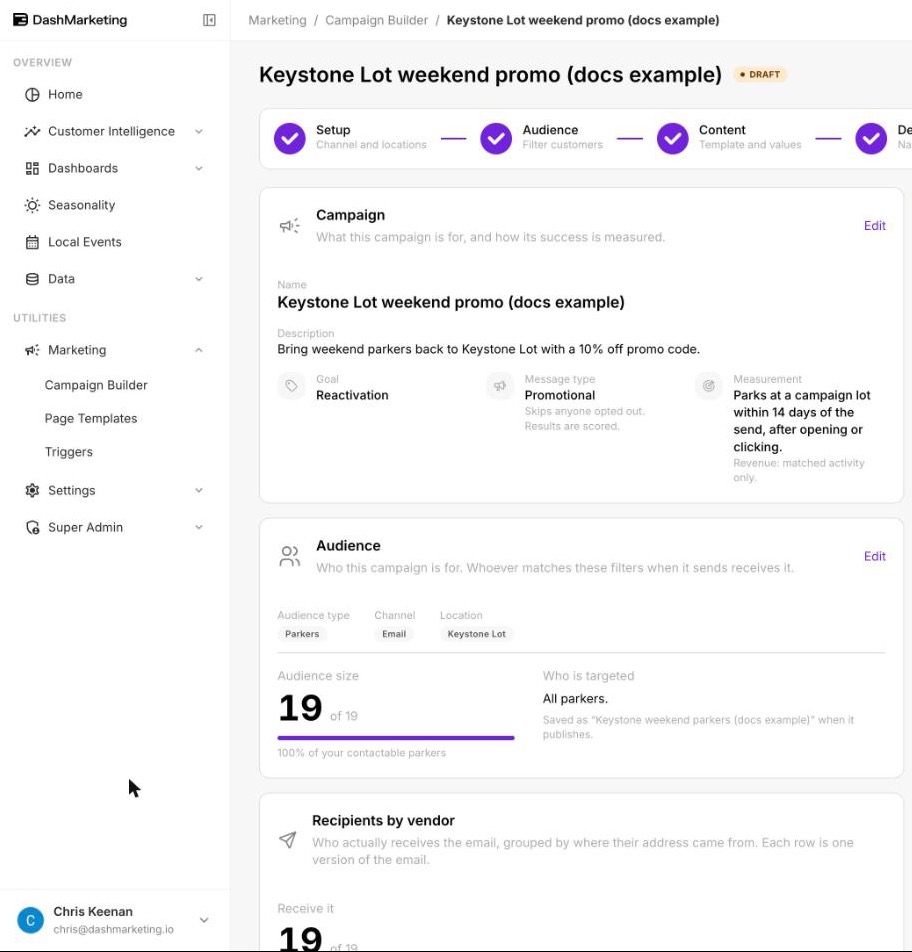Click the Content step checkmark circle
Image resolution: width=912 pixels, height=952 pixels.
tap(673, 138)
